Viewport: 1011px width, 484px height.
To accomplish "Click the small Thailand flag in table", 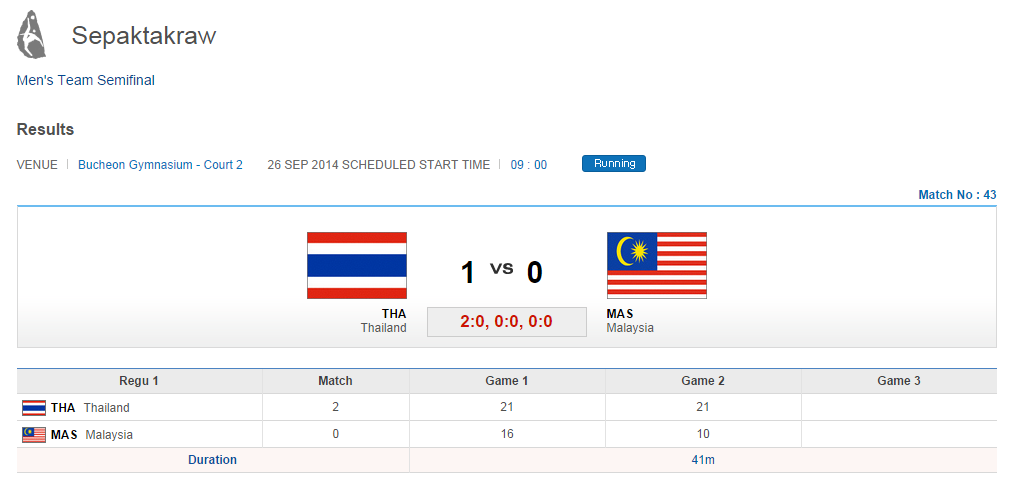I will tap(34, 408).
